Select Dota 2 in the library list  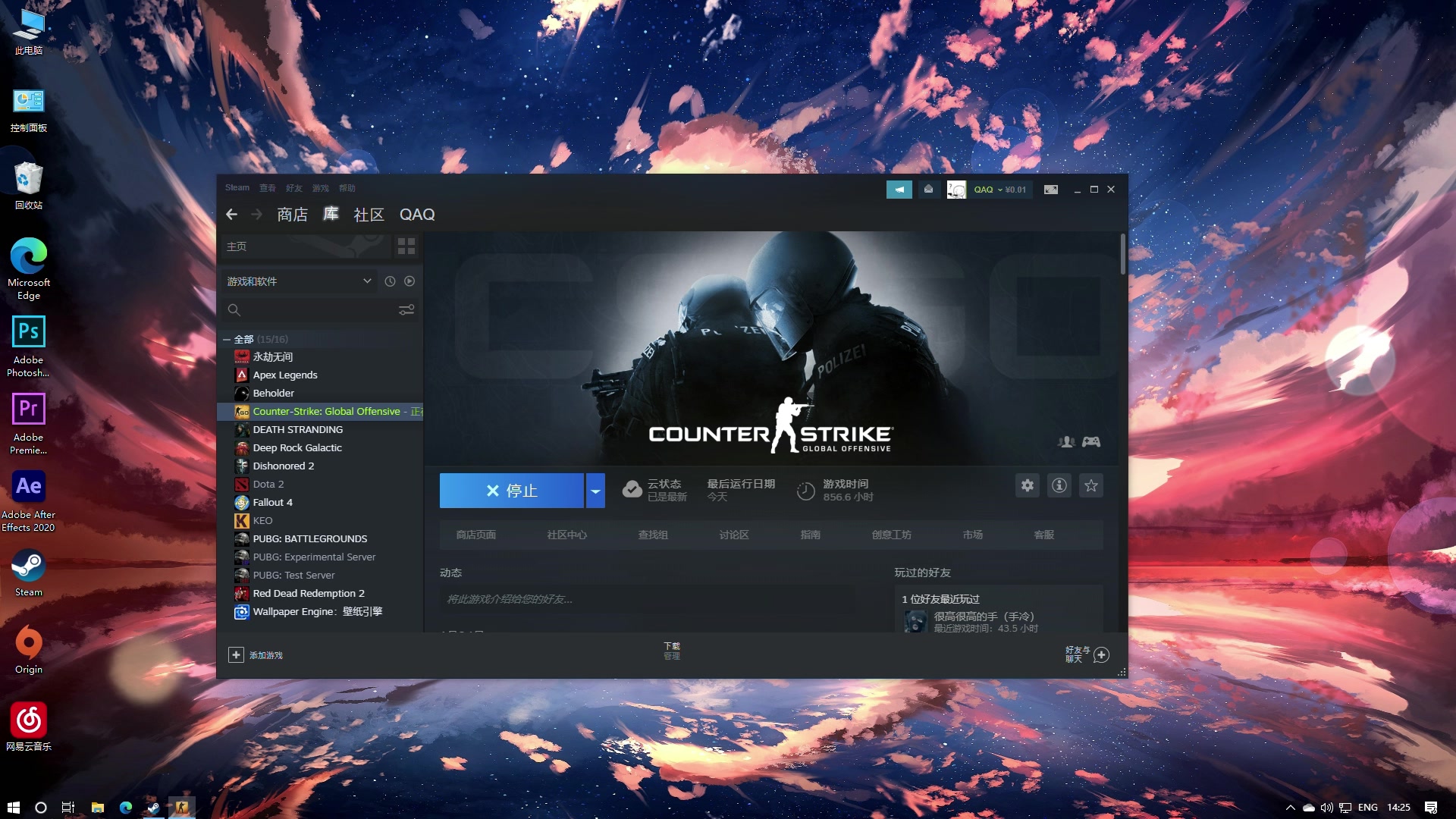coord(268,484)
